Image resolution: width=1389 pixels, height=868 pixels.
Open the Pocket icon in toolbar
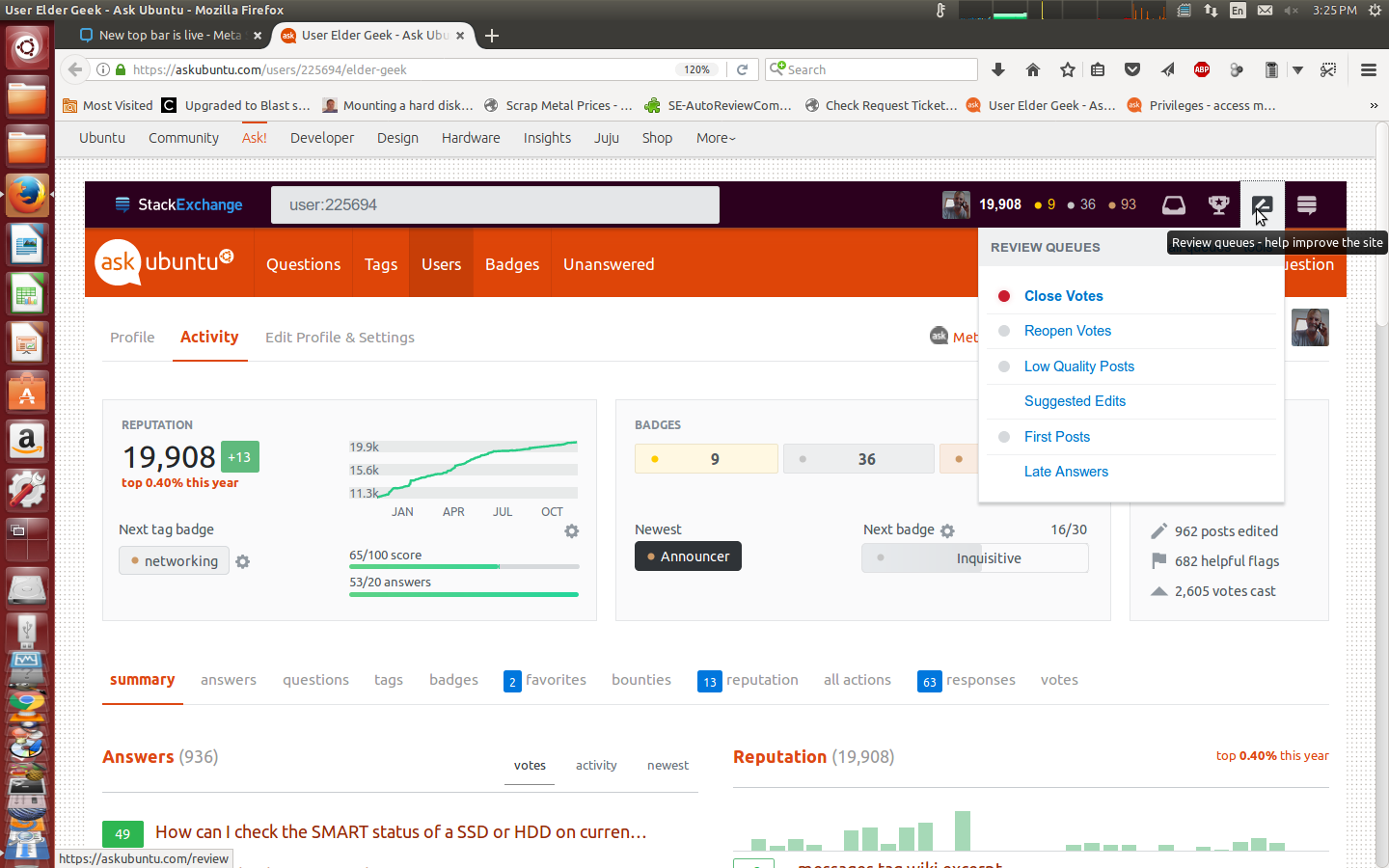(x=1132, y=69)
